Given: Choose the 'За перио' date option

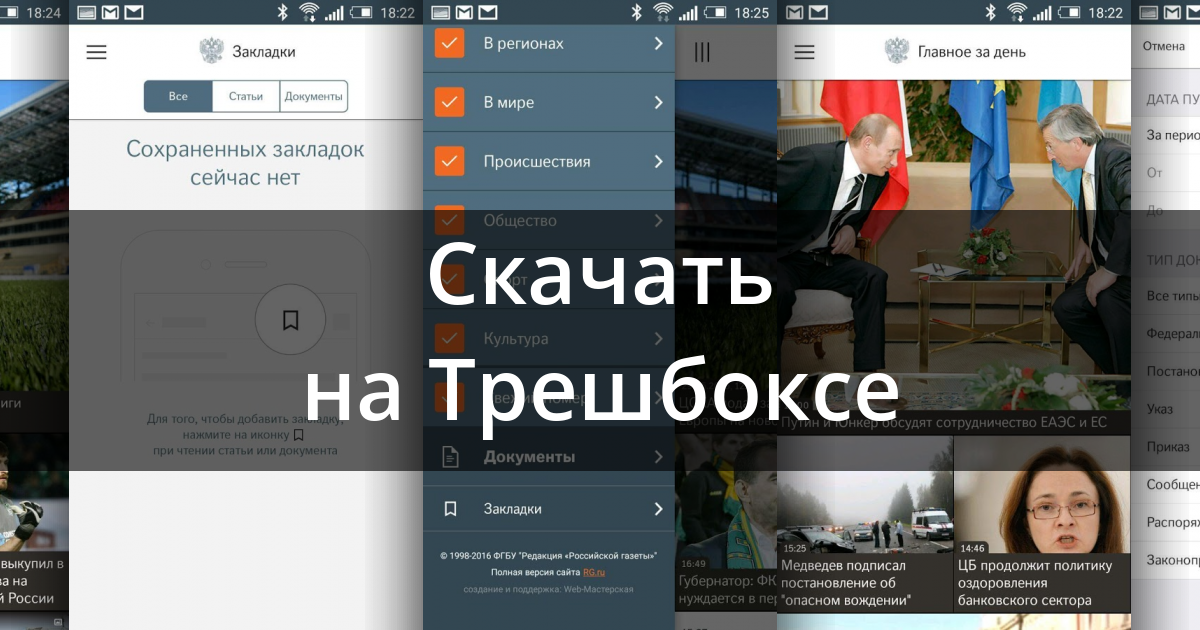Looking at the screenshot, I should [x=1172, y=135].
